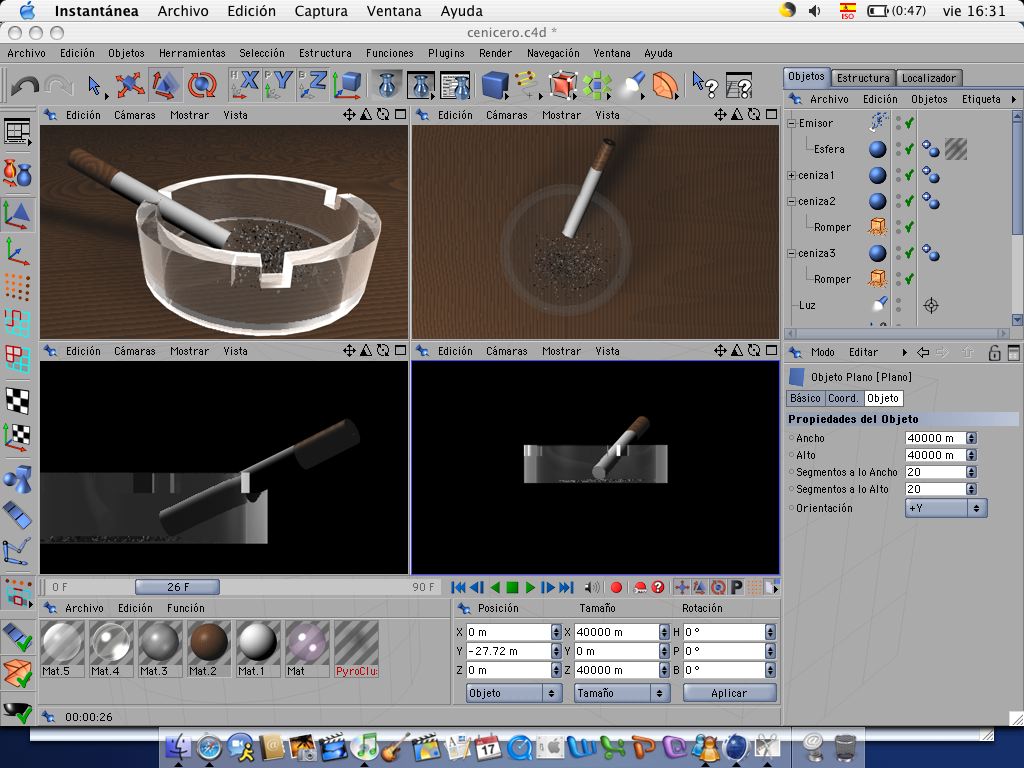
Task: Toggle the green check on ceniza1
Action: (x=909, y=175)
